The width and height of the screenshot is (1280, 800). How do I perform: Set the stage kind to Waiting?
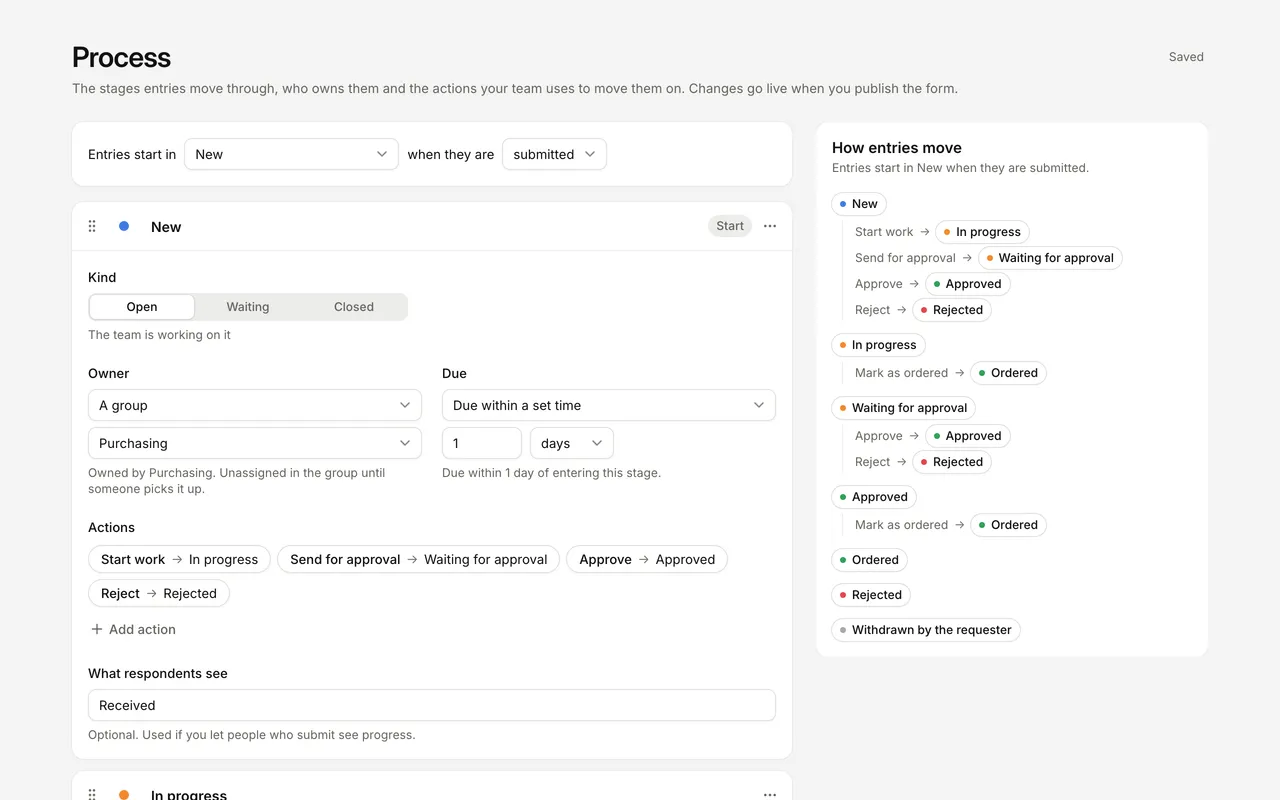(248, 307)
